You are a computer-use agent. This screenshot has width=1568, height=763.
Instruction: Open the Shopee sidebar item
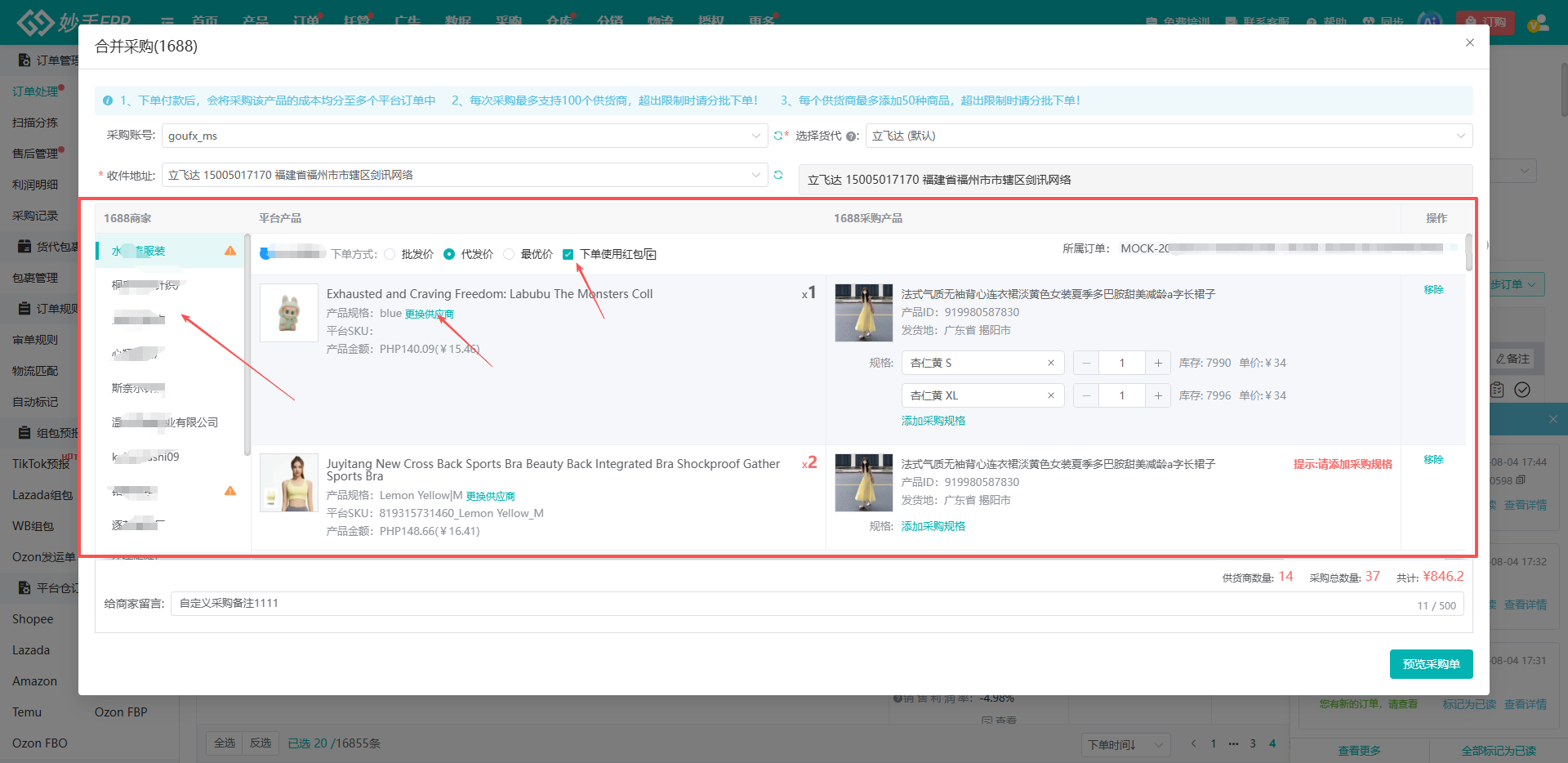[x=33, y=619]
